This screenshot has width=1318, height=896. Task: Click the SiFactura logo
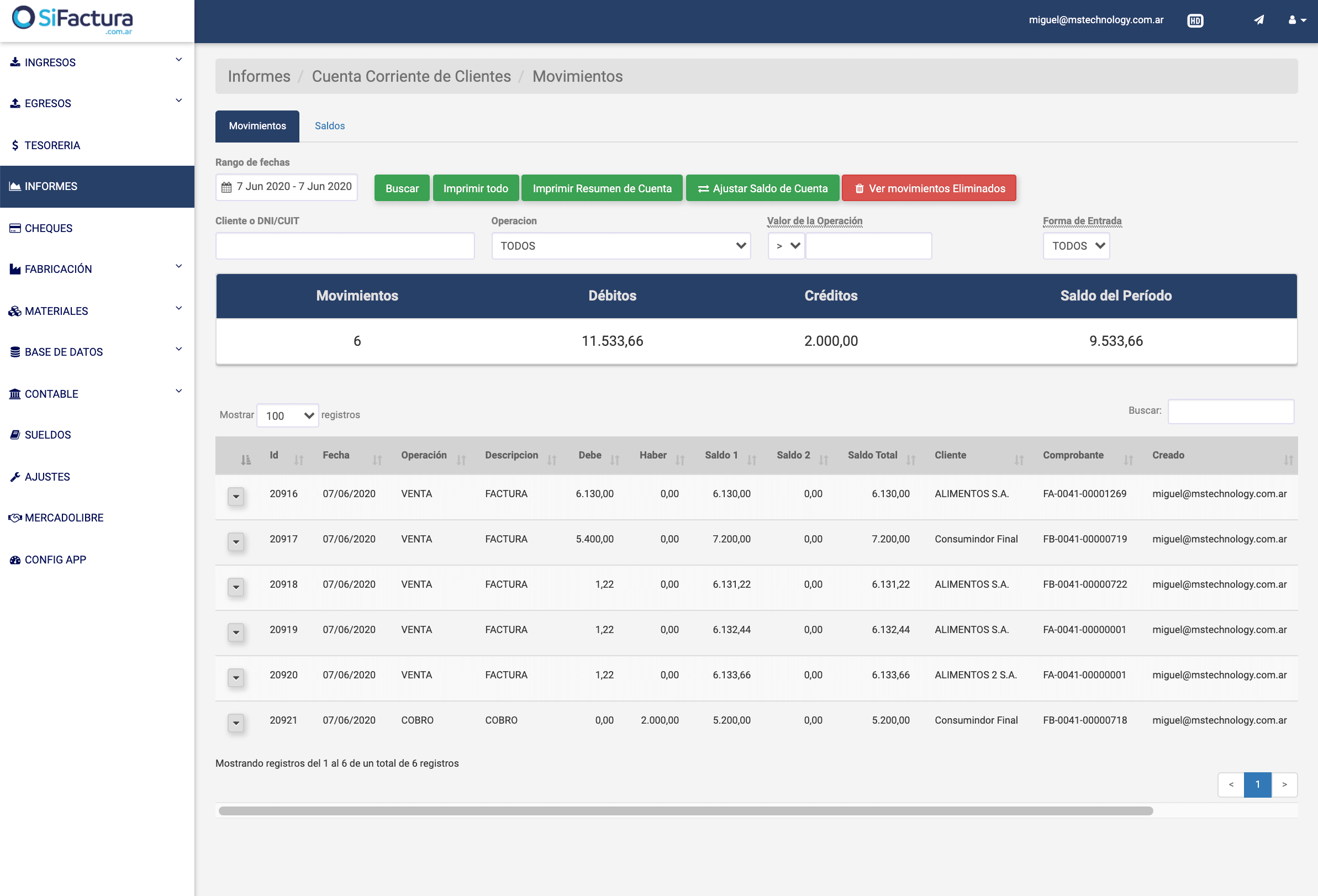point(72,20)
